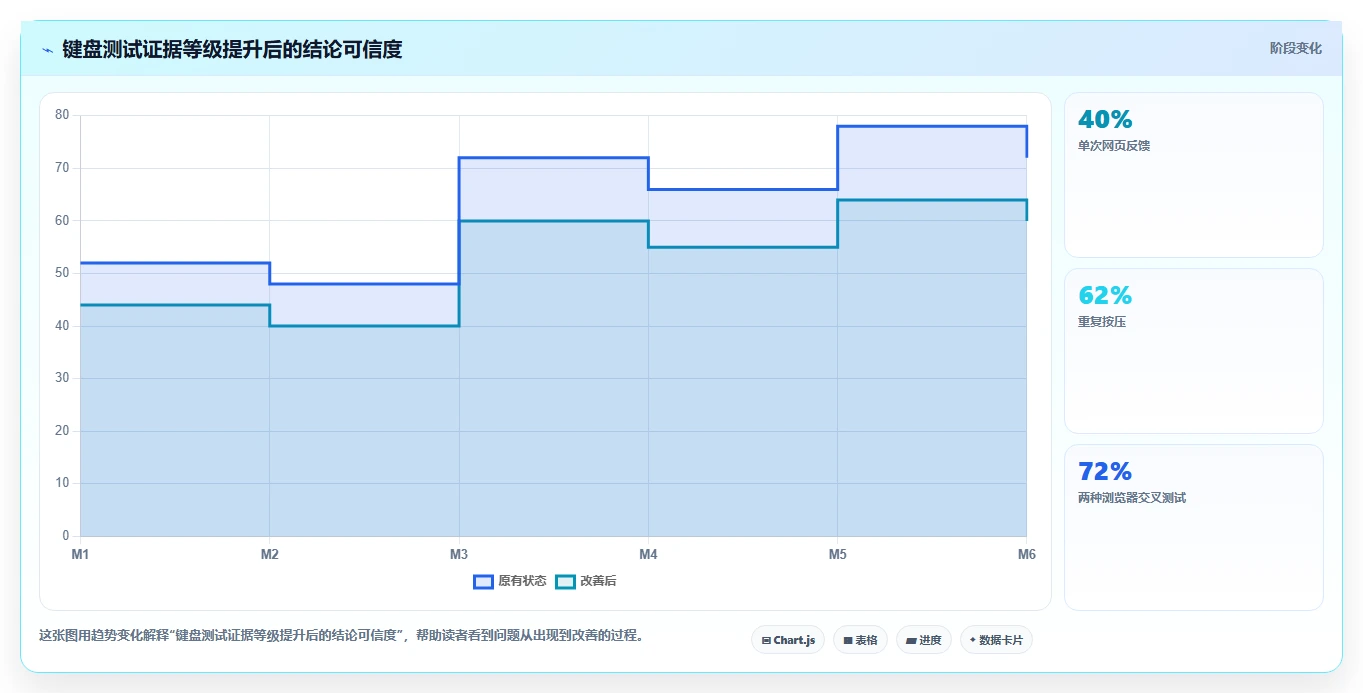Click the 40% value in 单次网页反馈 card
1363x693 pixels.
1105,120
